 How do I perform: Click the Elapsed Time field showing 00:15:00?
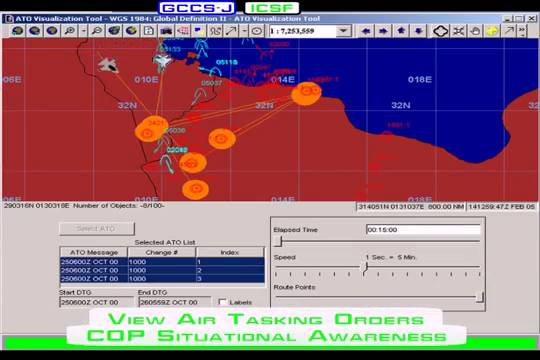point(423,230)
